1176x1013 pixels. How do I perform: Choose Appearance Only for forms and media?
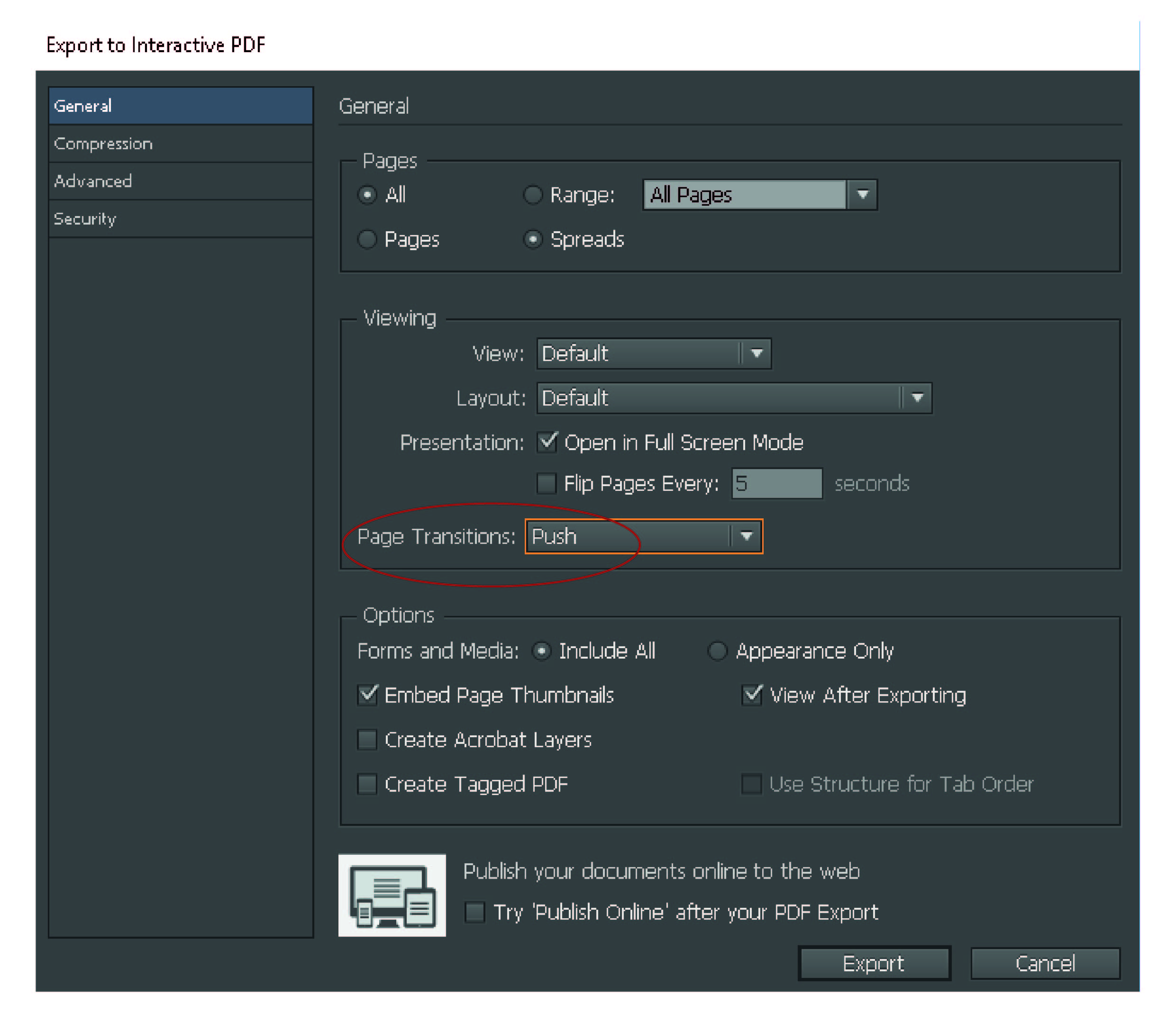718,651
